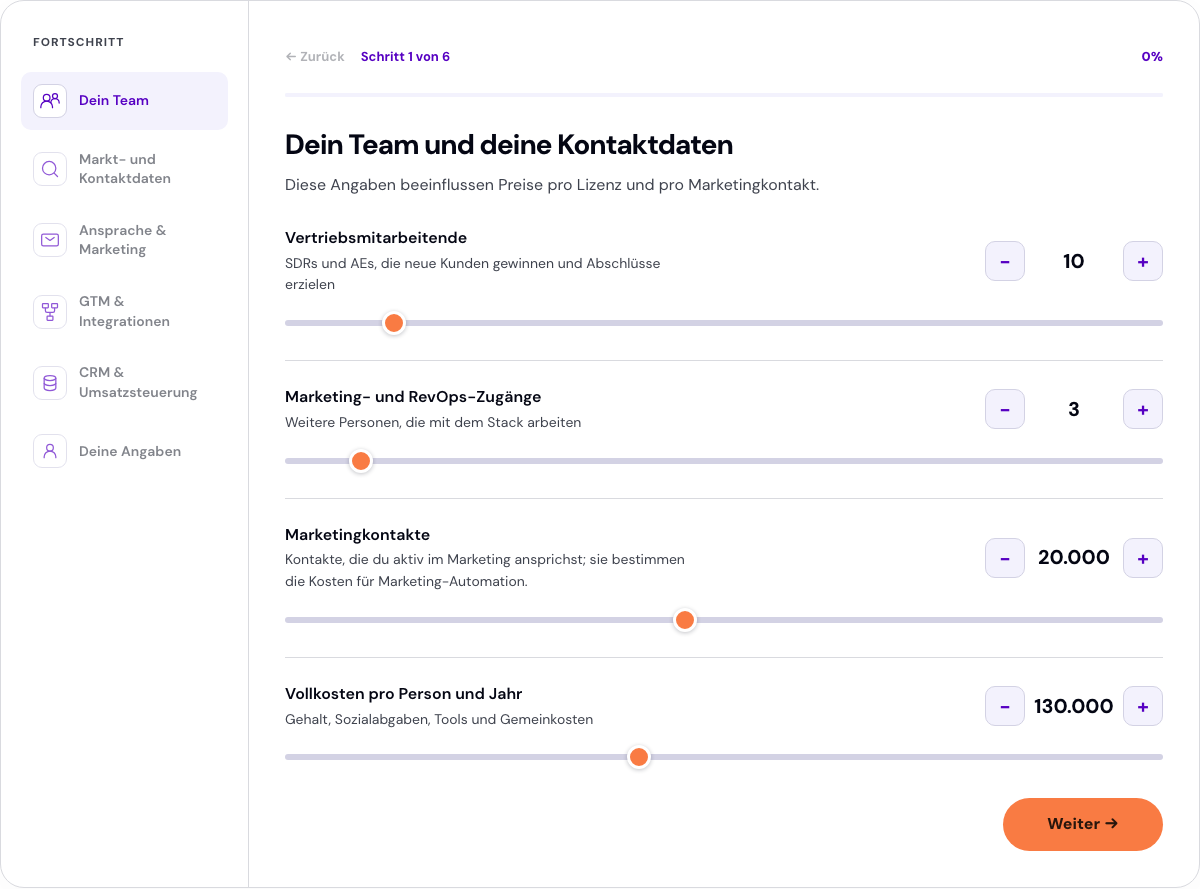Open GTM & Integrationen section
Screen dimensions: 1200x889
click(124, 311)
